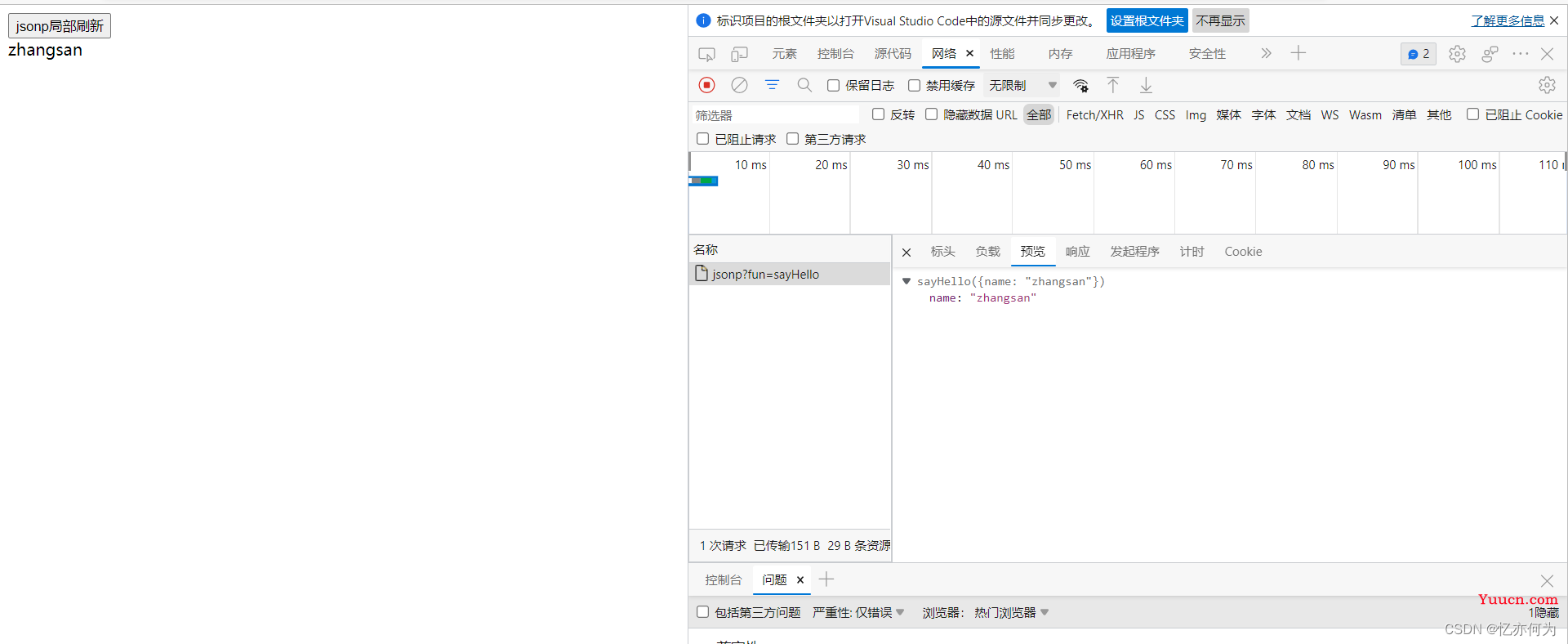
Task: Toggle the 反转 checkbox
Action: 878,114
